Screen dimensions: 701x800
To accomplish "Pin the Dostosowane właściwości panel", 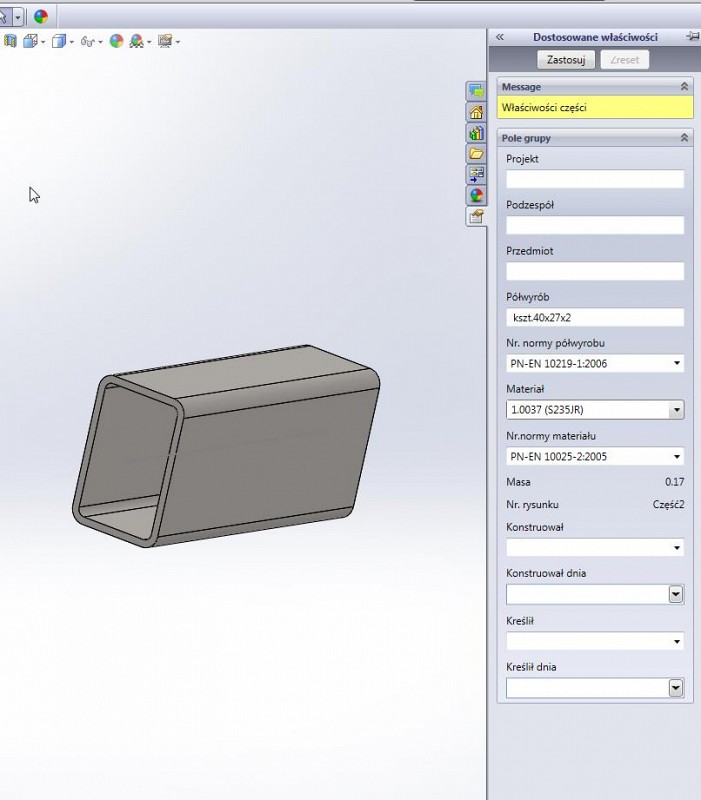I will point(692,36).
